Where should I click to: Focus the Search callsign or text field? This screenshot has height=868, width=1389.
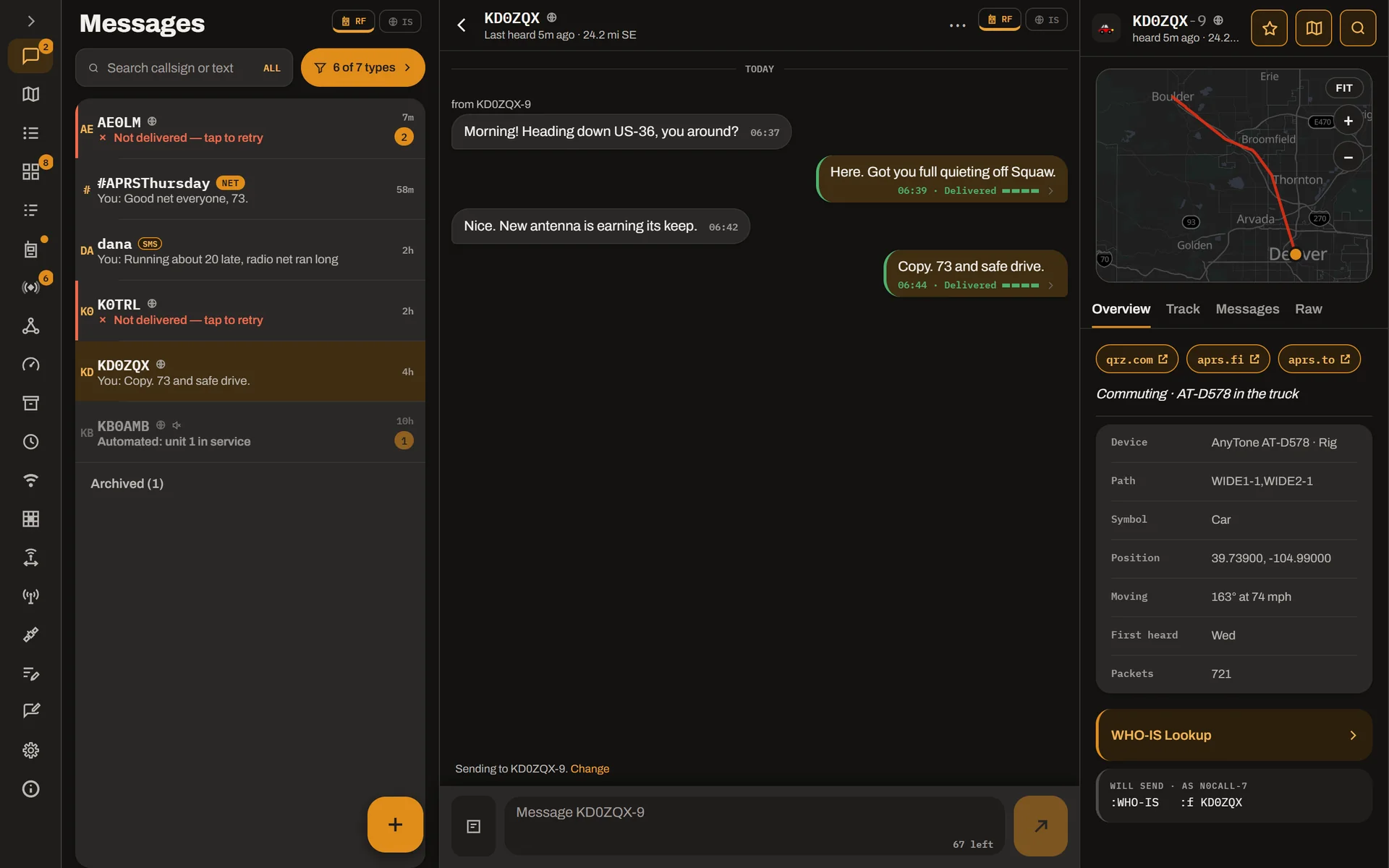click(x=184, y=68)
